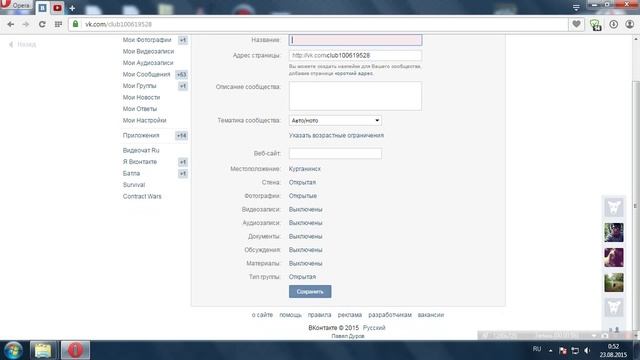Change the Тип группы Открытая option
Image resolution: width=640 pixels, height=360 pixels.
pos(302,277)
